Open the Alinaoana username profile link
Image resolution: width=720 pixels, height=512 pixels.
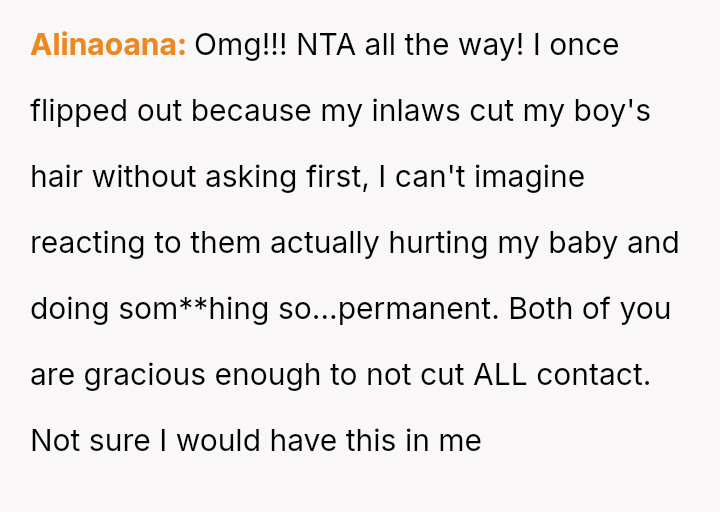[x=108, y=45]
